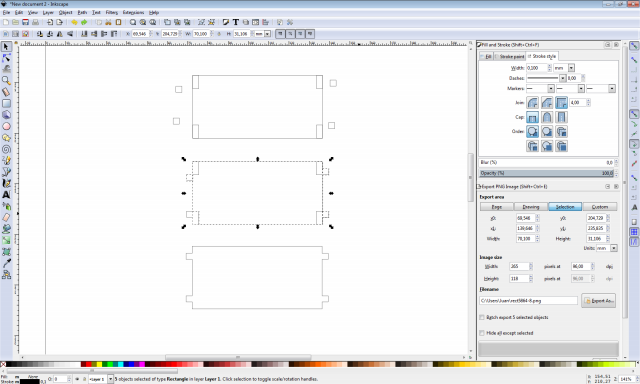This screenshot has height=384, width=640.
Task: Choose the bevel join style
Action: click(547, 102)
